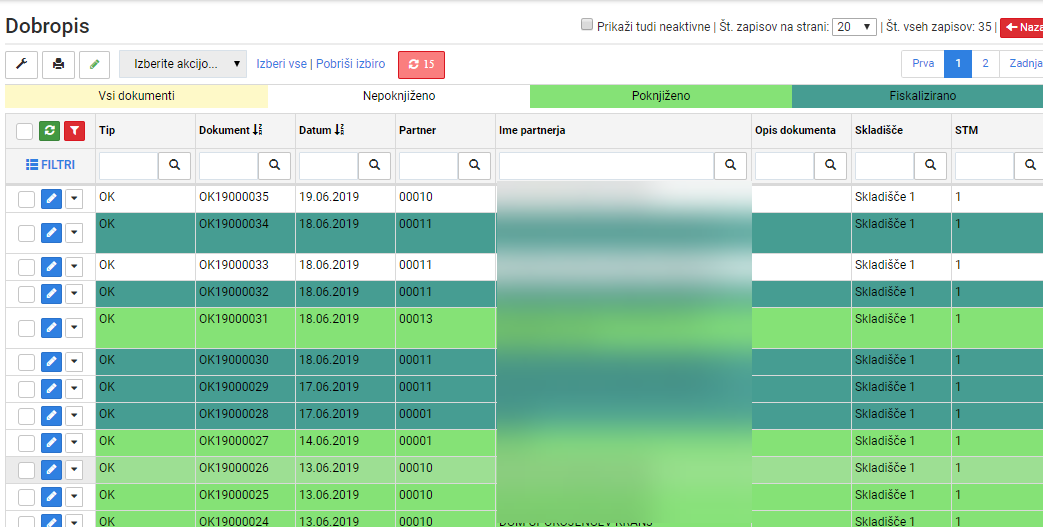The height and width of the screenshot is (527, 1043).
Task: Expand row actions arrow for OK19000027
Action: pyautogui.click(x=74, y=442)
